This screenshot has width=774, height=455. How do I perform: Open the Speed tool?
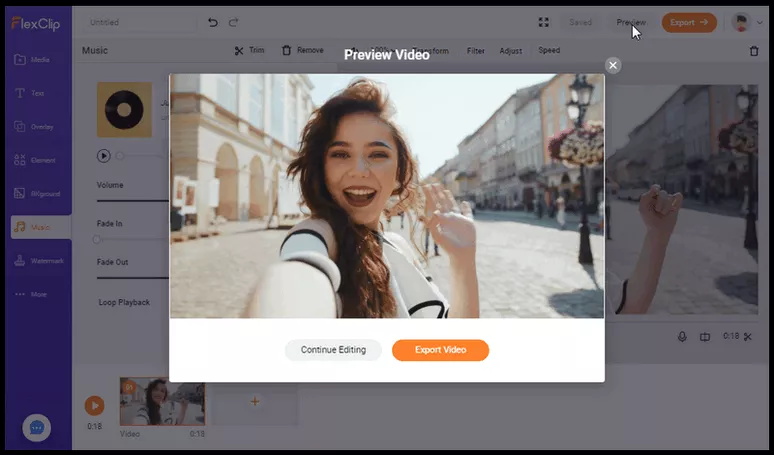click(x=549, y=50)
